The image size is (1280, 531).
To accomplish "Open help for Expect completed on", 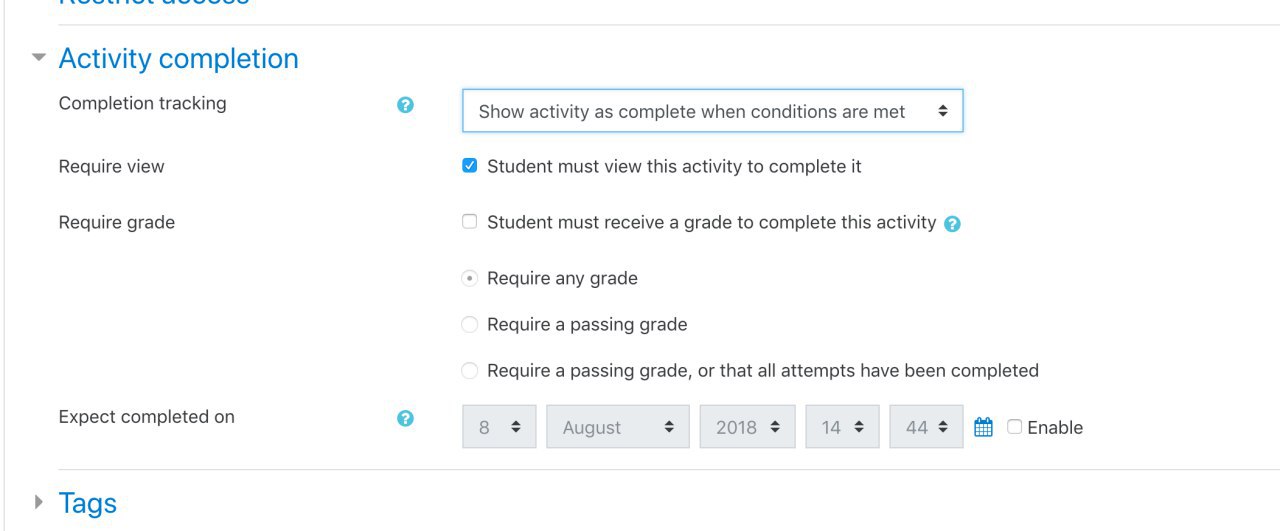I will click(405, 419).
